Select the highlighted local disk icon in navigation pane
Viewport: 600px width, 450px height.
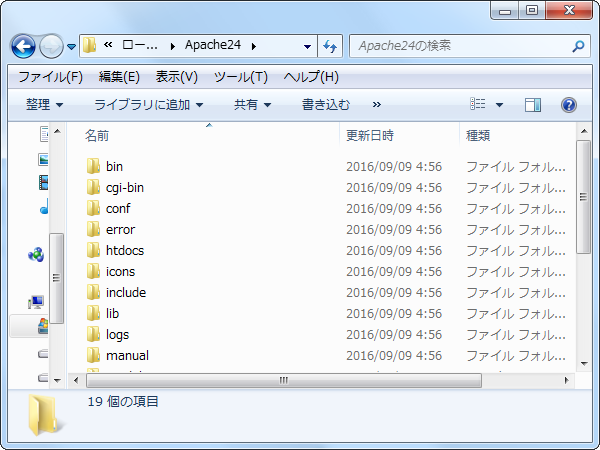[43, 326]
